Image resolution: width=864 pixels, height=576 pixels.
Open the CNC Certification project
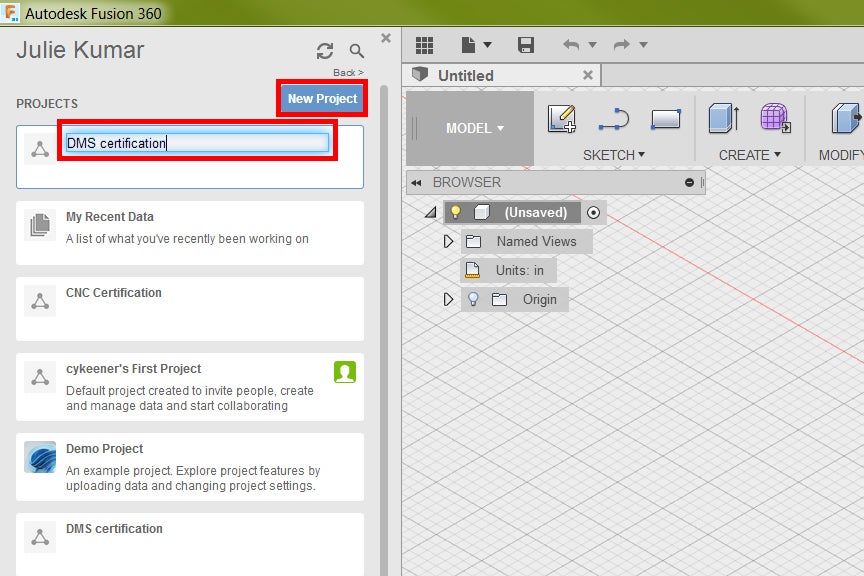click(190, 309)
